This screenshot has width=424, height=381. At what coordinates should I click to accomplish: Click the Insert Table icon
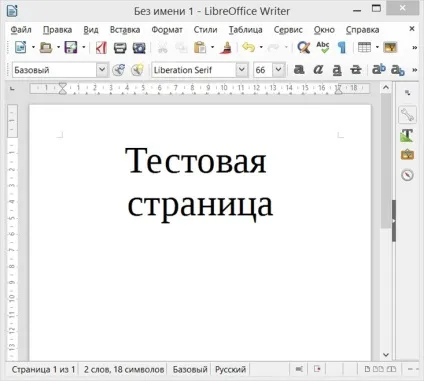[364, 47]
